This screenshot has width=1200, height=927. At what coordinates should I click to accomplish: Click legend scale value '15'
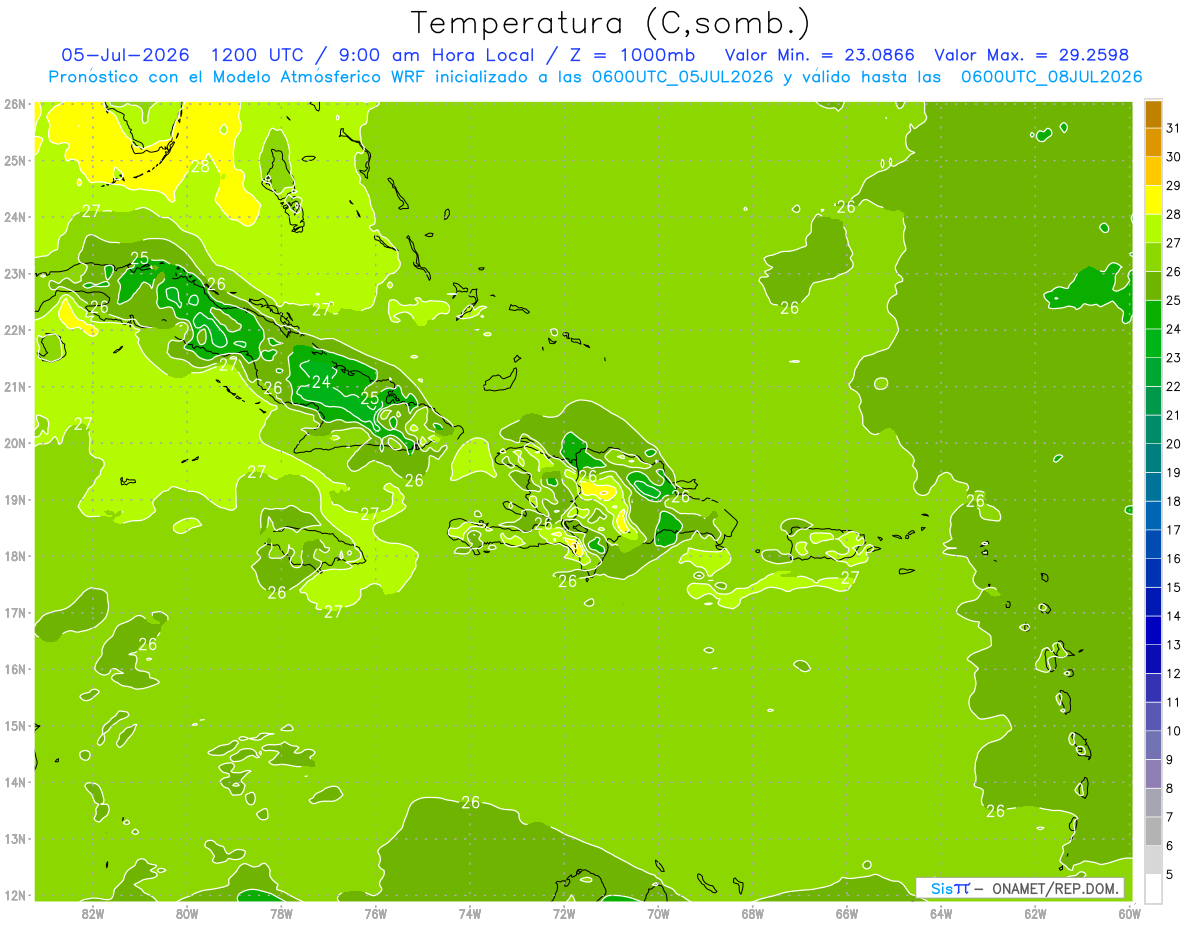pos(1173,587)
